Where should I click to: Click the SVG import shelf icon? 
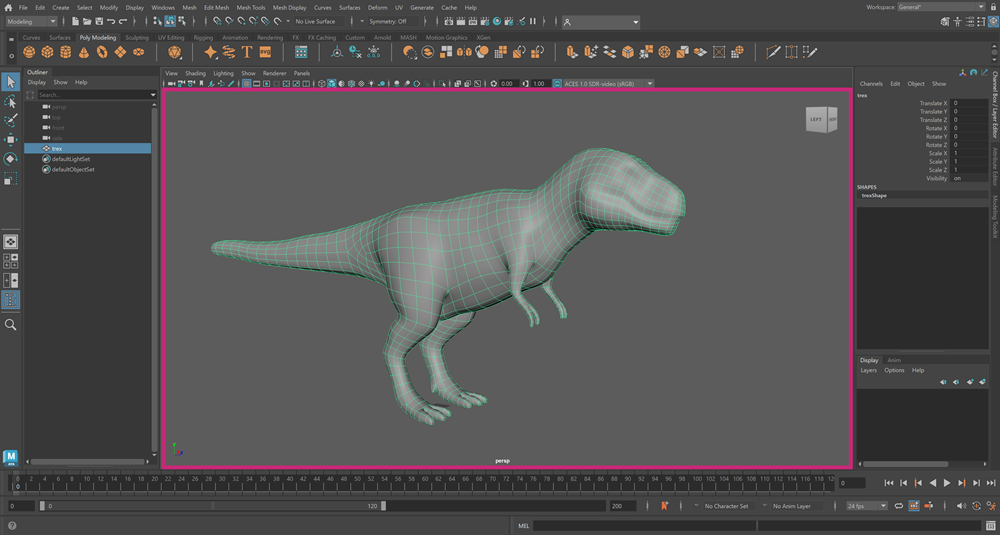pos(265,52)
